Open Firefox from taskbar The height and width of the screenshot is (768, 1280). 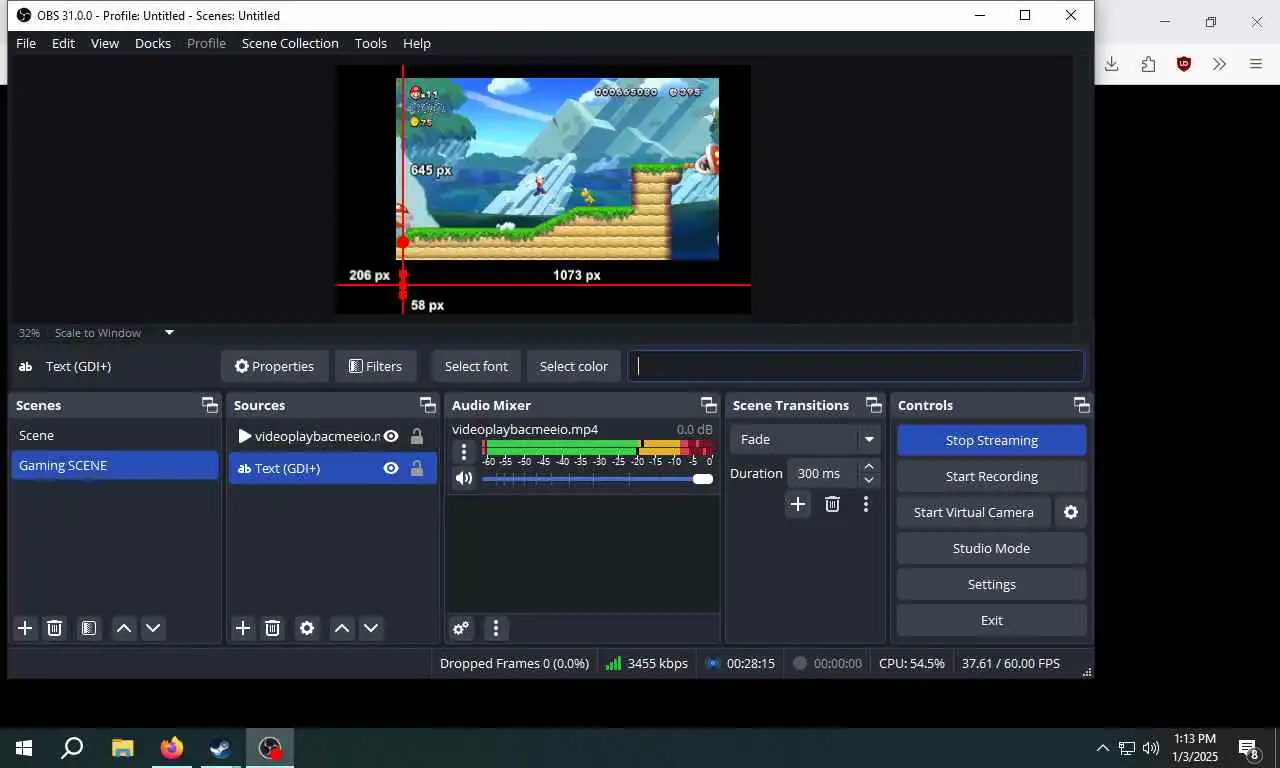pyautogui.click(x=172, y=748)
